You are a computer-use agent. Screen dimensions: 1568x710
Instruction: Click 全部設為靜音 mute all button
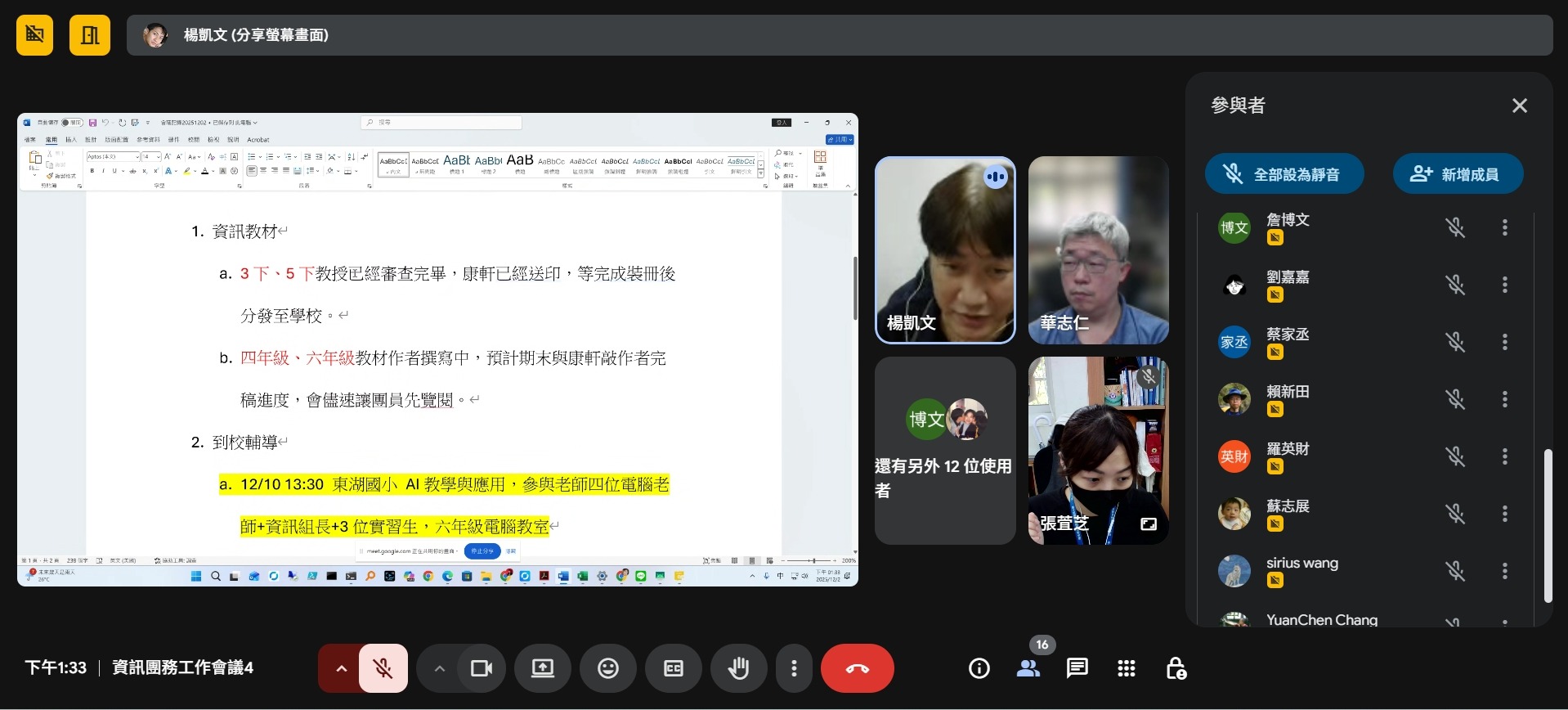click(x=1284, y=174)
